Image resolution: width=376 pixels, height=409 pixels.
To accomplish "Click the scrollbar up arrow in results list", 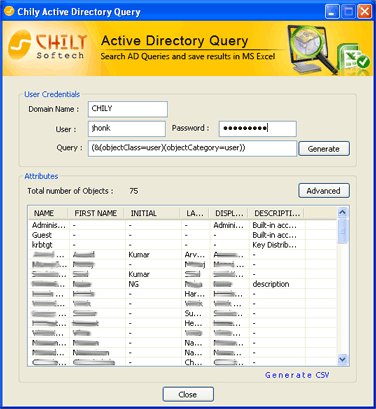I will 342,212.
